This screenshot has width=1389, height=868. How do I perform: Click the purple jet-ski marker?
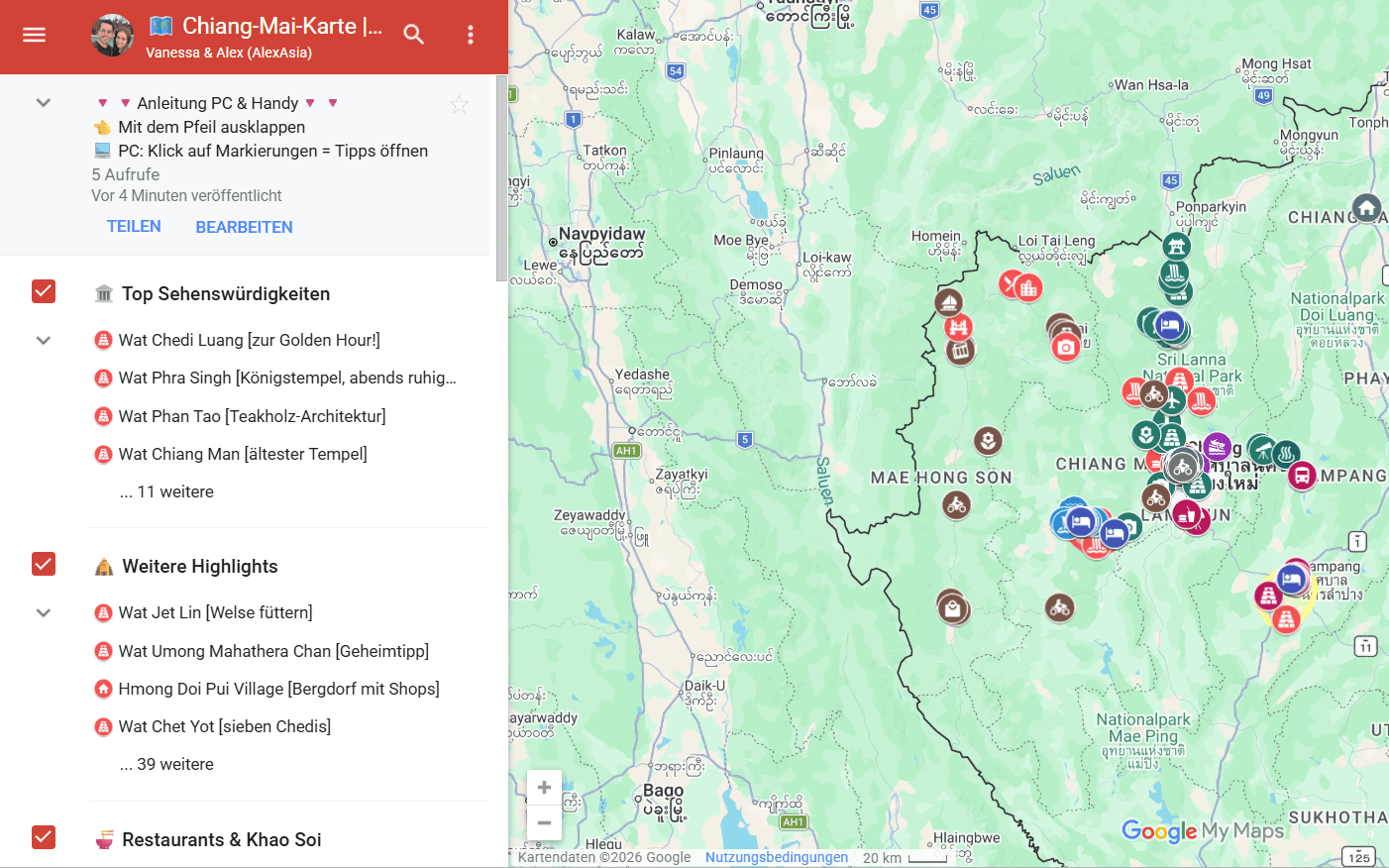pyautogui.click(x=1217, y=446)
